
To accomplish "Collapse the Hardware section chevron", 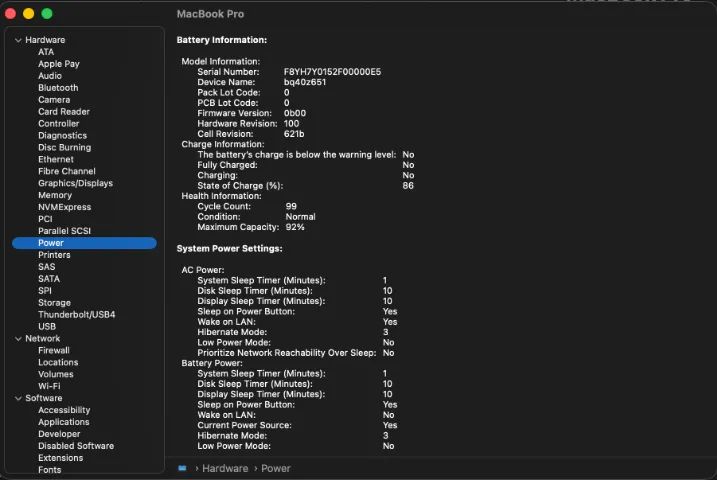I will pyautogui.click(x=18, y=40).
